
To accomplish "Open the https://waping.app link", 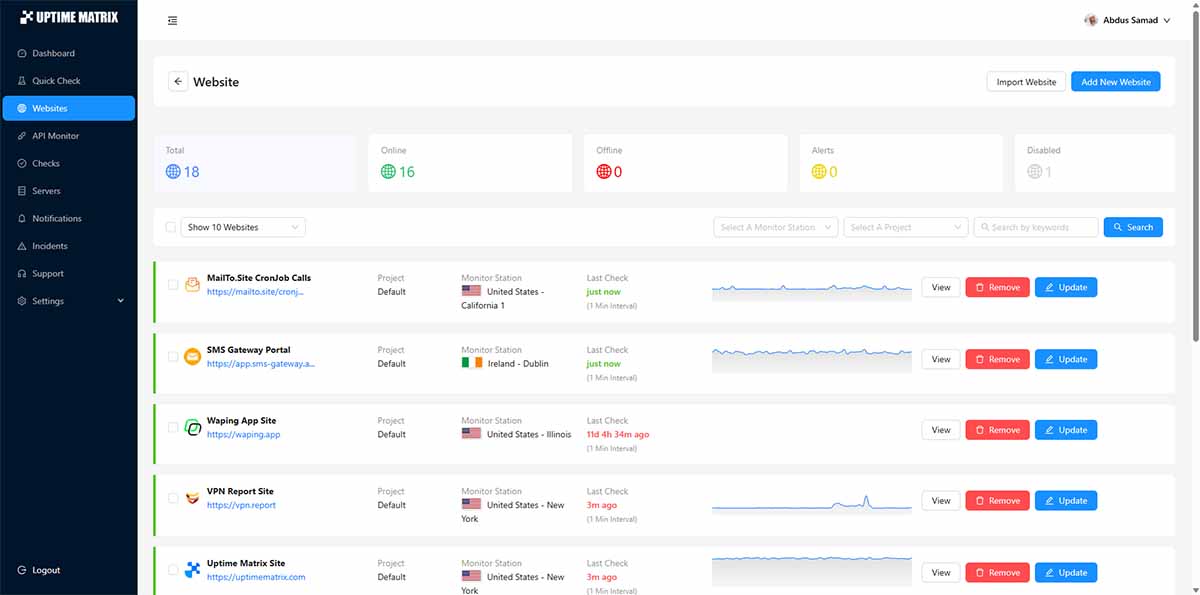I will click(244, 435).
